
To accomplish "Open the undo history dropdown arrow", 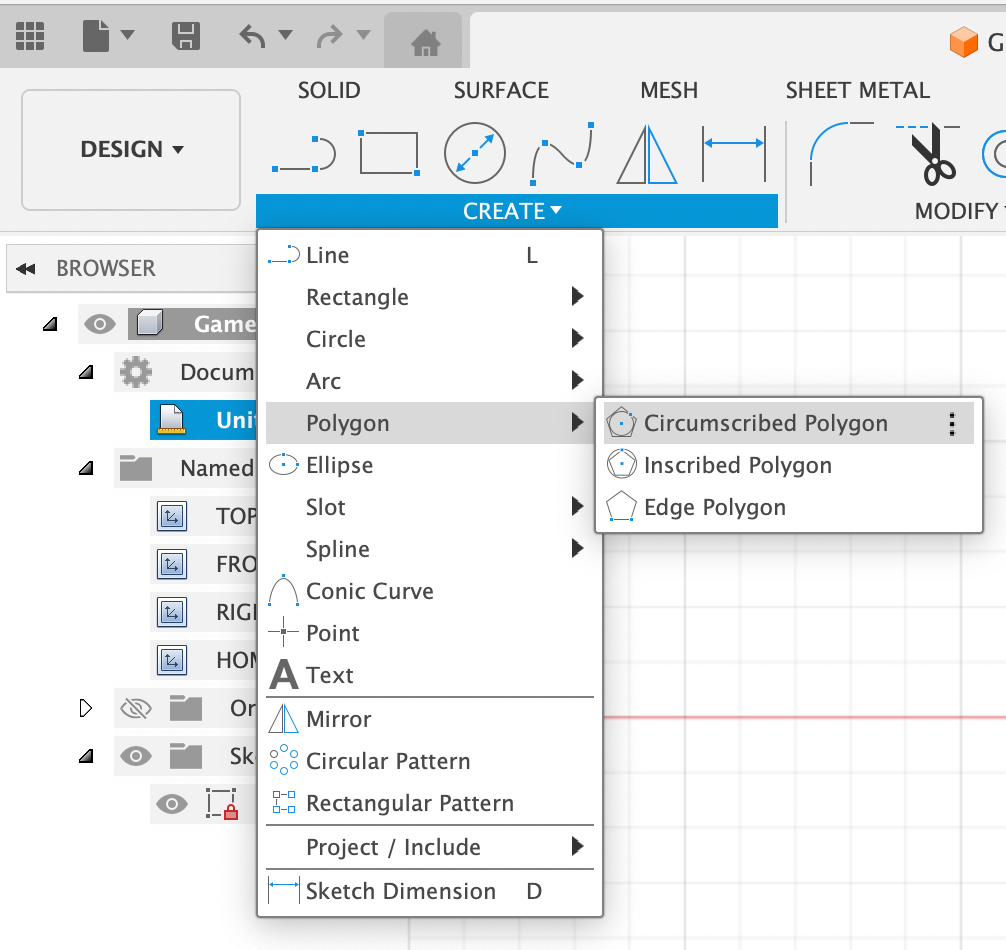I will click(x=286, y=34).
